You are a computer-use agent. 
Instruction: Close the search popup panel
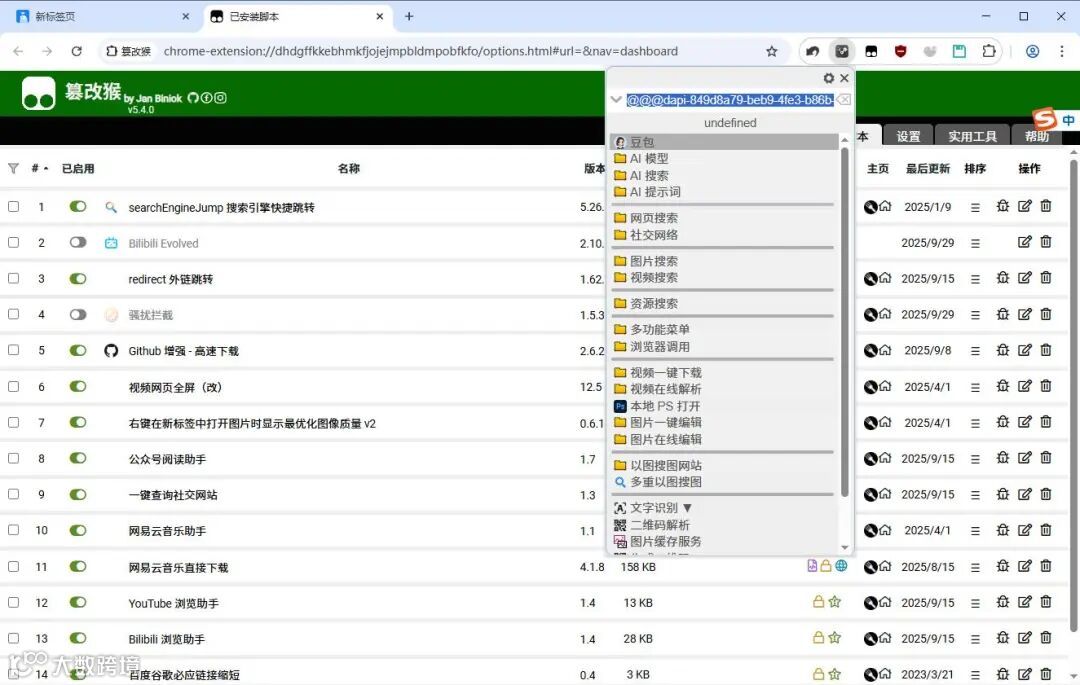(844, 78)
